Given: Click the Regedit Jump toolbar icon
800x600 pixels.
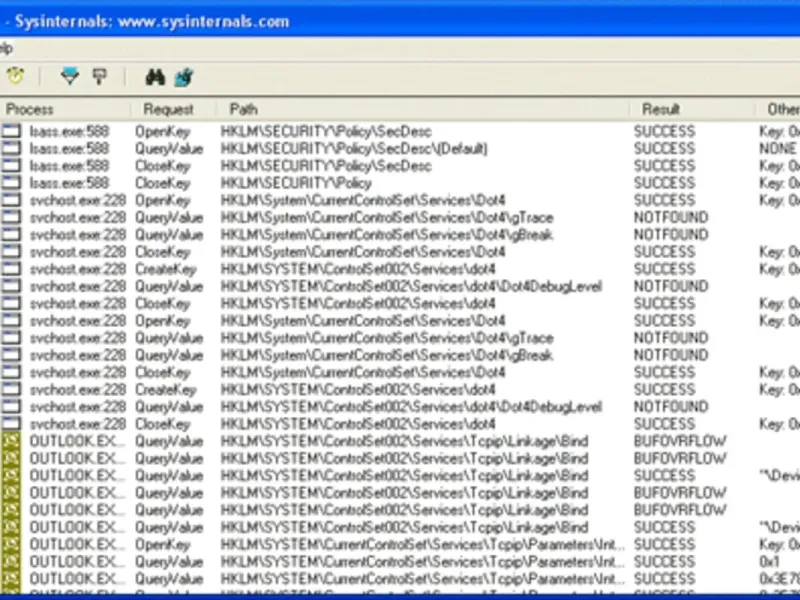Looking at the screenshot, I should click(184, 77).
